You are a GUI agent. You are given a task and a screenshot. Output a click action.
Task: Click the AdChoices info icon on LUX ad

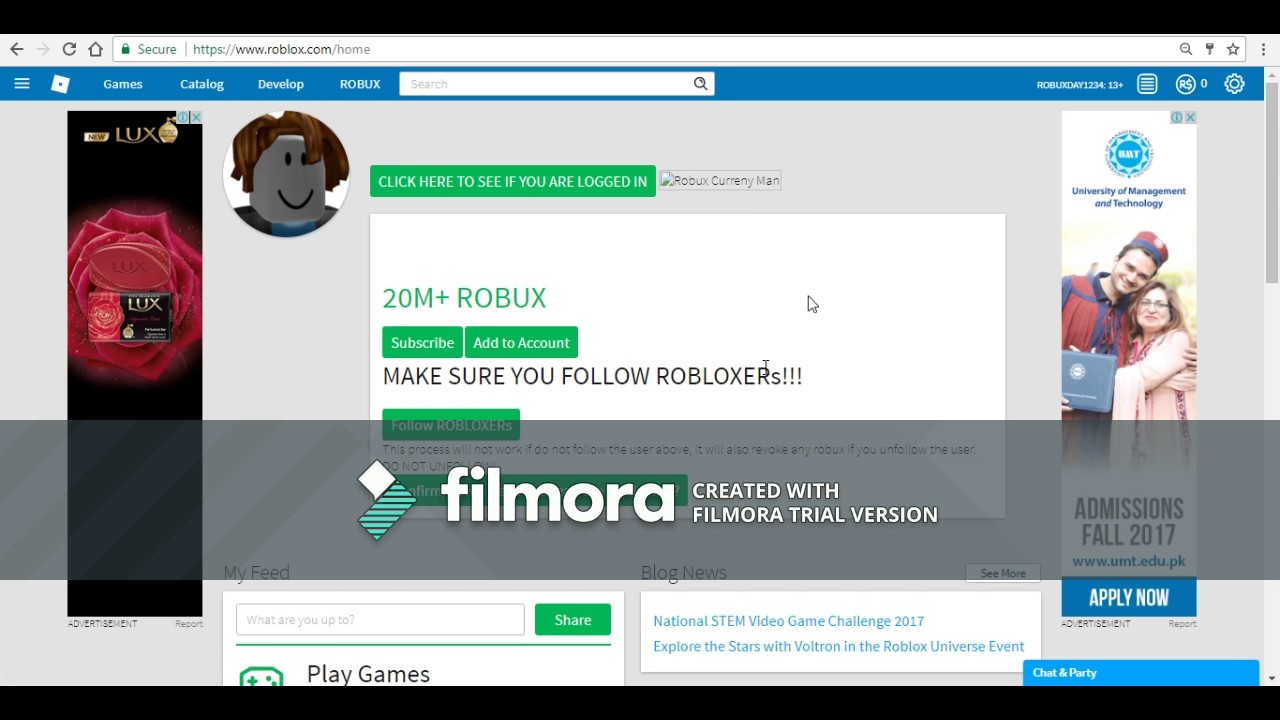[x=185, y=117]
